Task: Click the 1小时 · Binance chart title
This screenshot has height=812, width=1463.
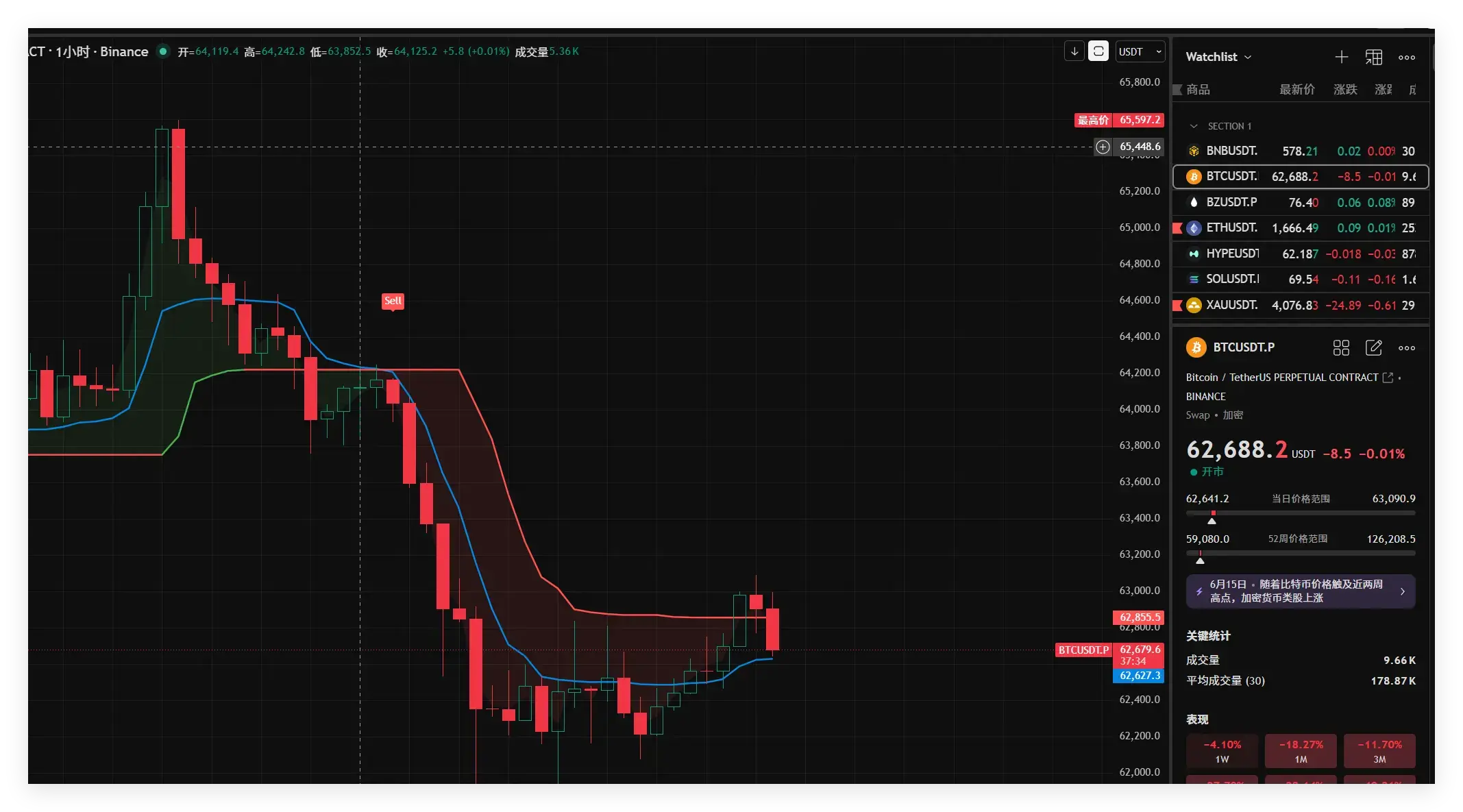Action: click(x=102, y=52)
